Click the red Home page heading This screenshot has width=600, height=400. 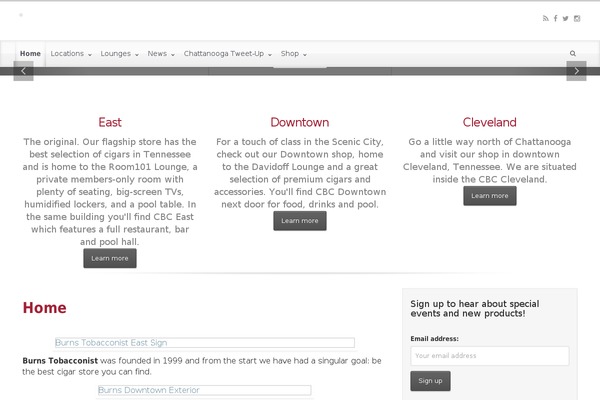click(44, 308)
